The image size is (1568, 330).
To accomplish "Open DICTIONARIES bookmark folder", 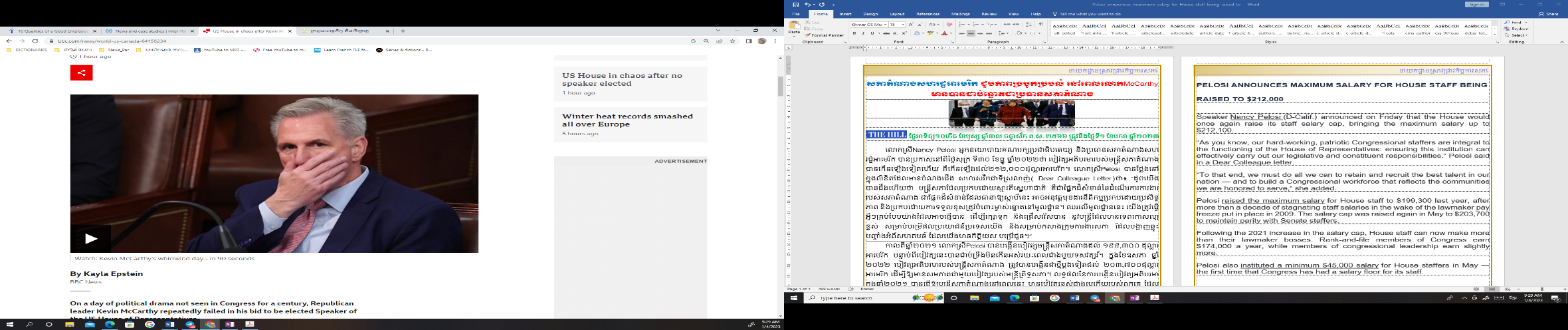I will point(27,50).
